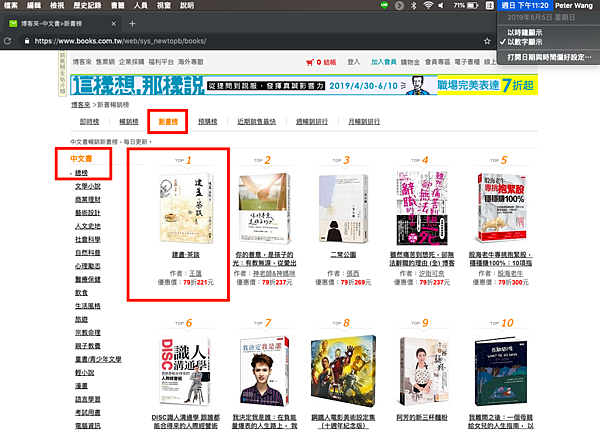Open the 電子書櫃 link
600x432 pixels.
(x=467, y=62)
